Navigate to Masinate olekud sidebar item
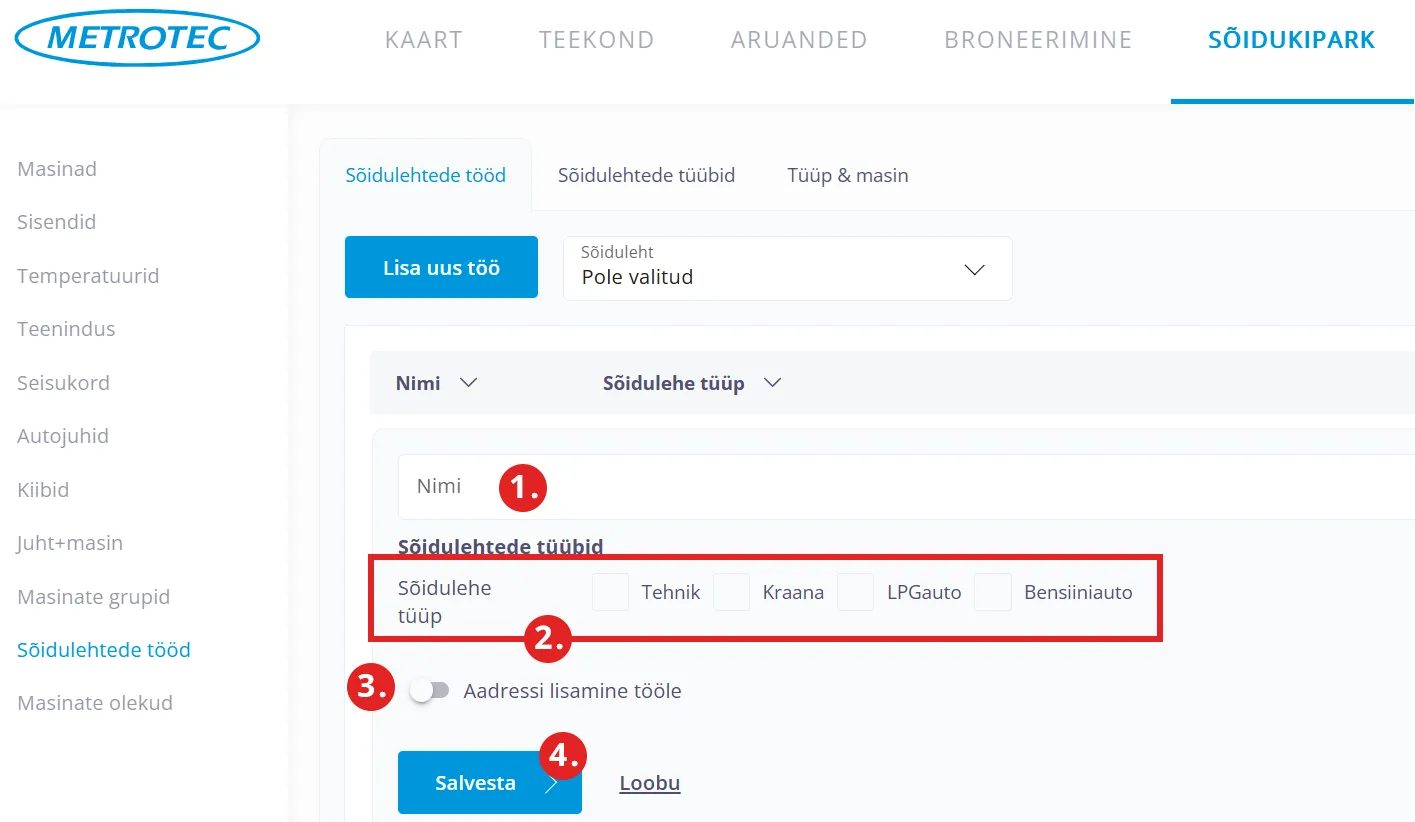 (95, 703)
